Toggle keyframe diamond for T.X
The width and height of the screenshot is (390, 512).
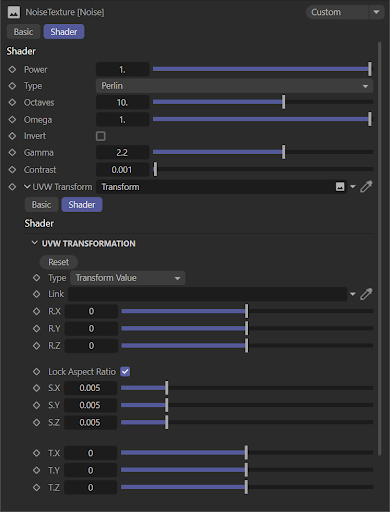(x=37, y=453)
